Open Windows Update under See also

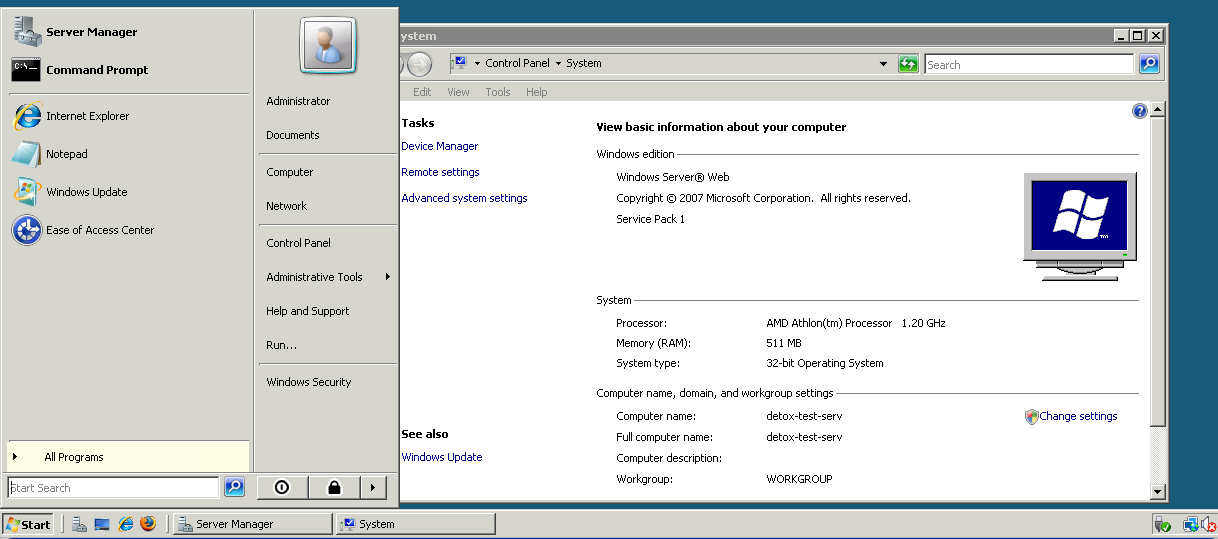441,457
